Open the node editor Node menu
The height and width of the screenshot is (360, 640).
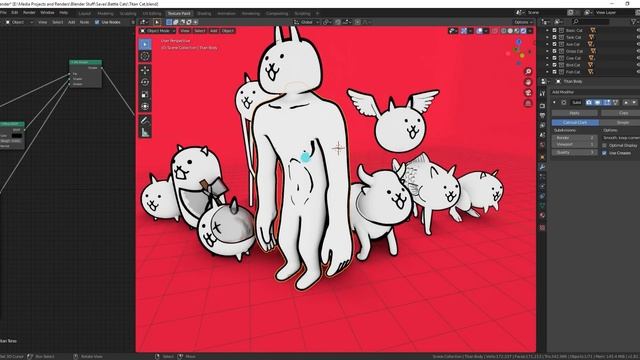tap(84, 22)
